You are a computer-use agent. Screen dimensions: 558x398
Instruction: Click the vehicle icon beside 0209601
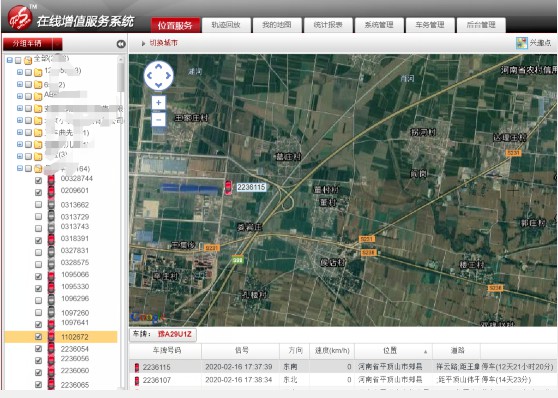[x=51, y=191]
